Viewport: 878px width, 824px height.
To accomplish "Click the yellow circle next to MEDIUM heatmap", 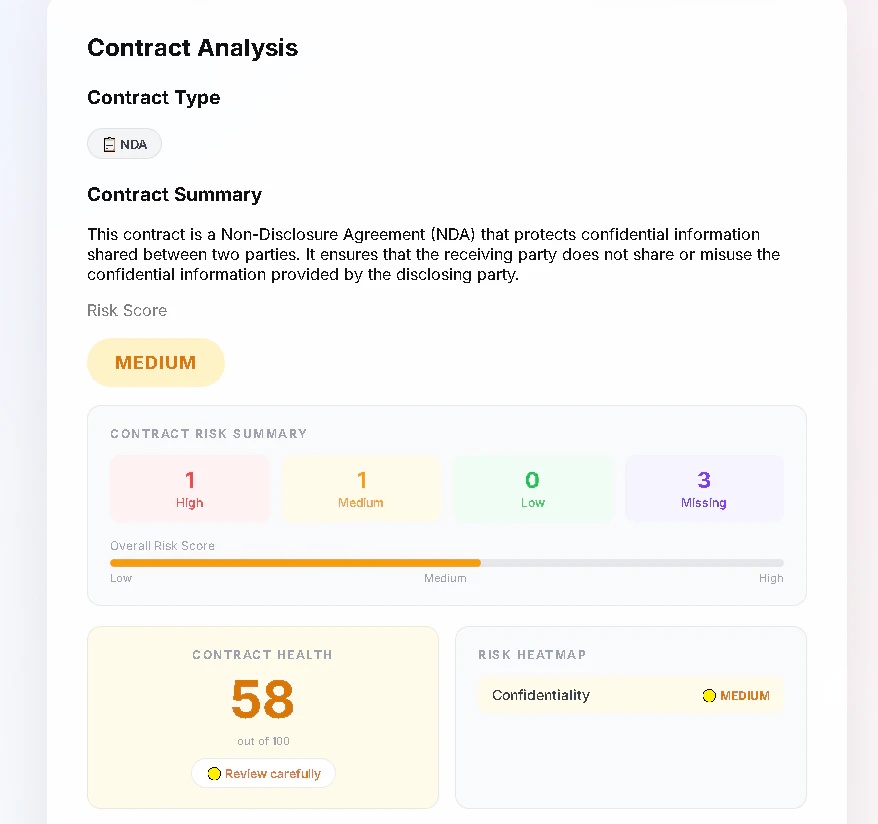I will tap(709, 695).
